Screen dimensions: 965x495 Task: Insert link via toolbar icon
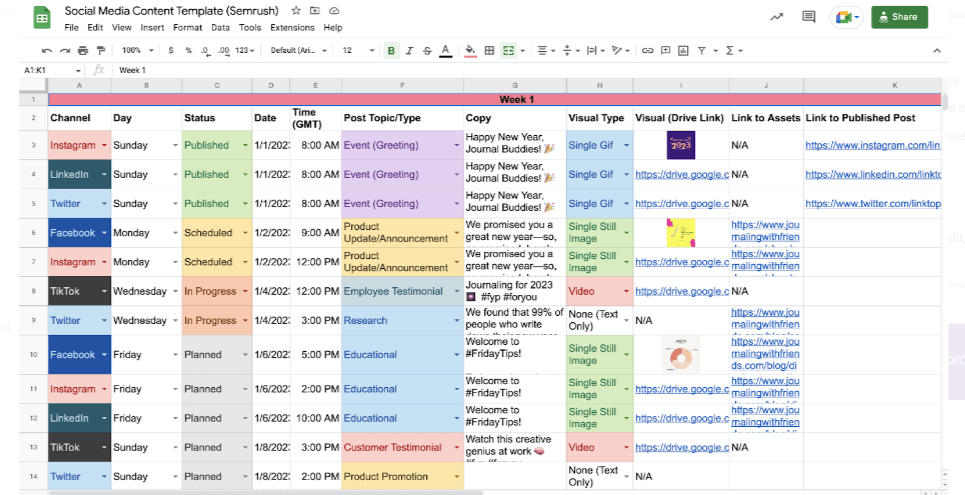pos(647,50)
